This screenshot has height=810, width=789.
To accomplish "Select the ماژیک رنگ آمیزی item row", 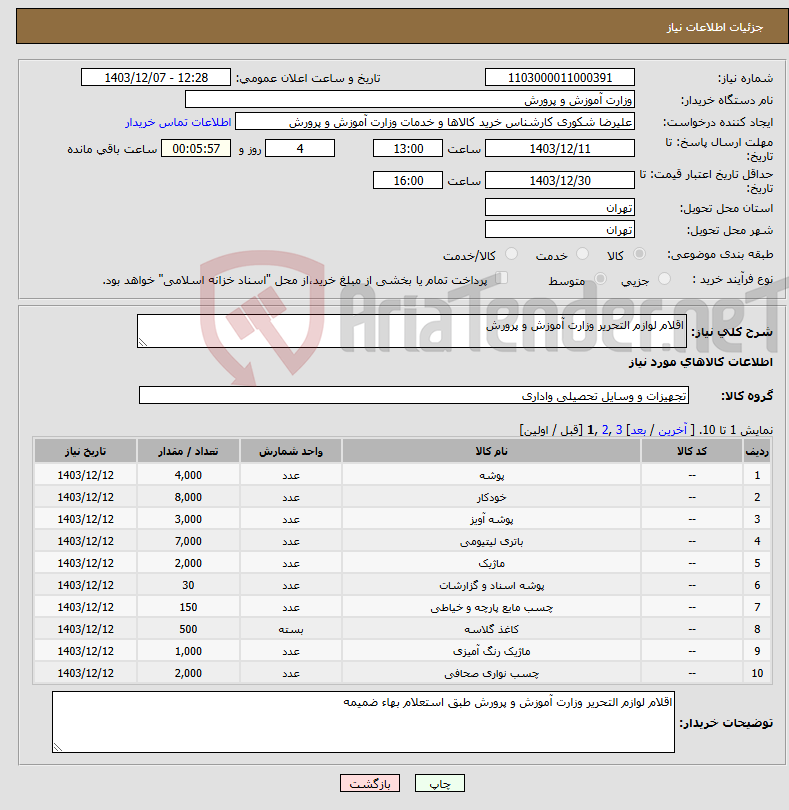I will coord(403,651).
